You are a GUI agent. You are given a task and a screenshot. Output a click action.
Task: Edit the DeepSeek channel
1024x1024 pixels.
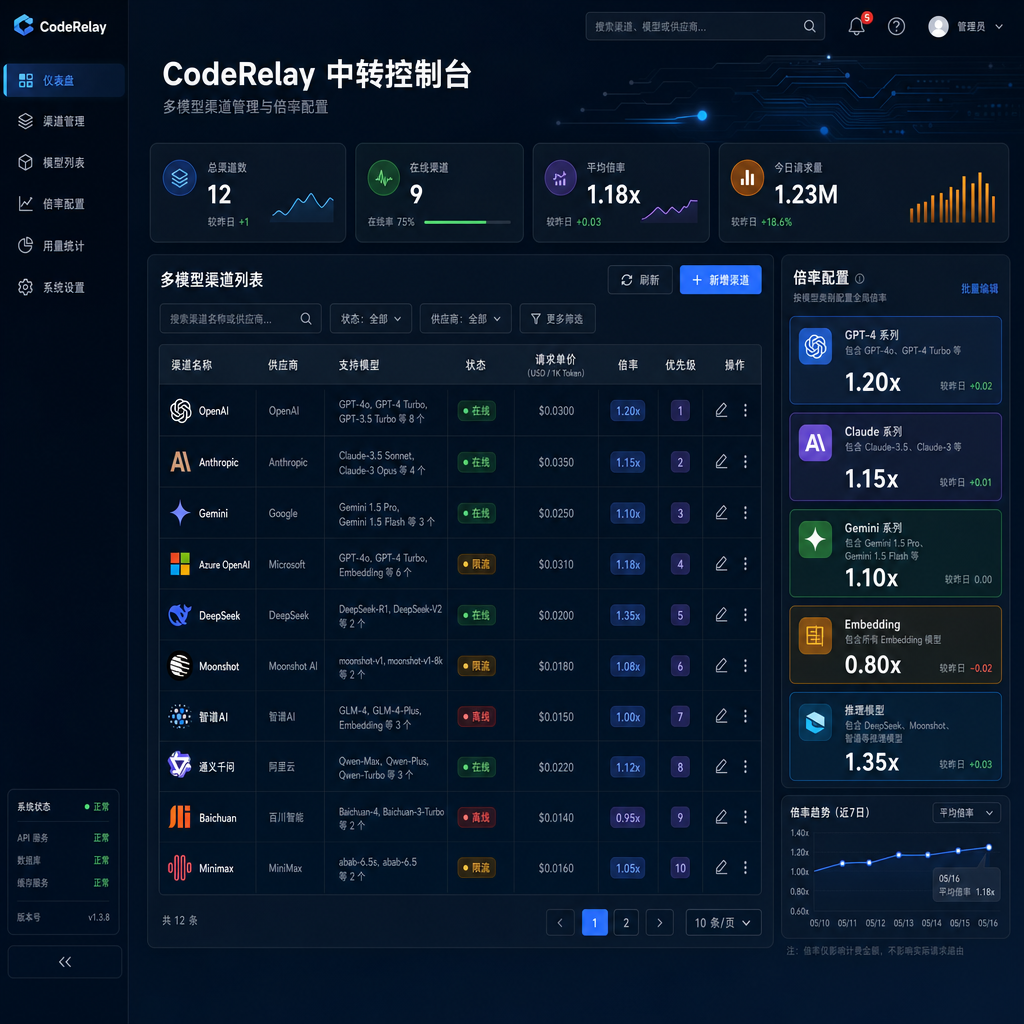[x=721, y=615]
